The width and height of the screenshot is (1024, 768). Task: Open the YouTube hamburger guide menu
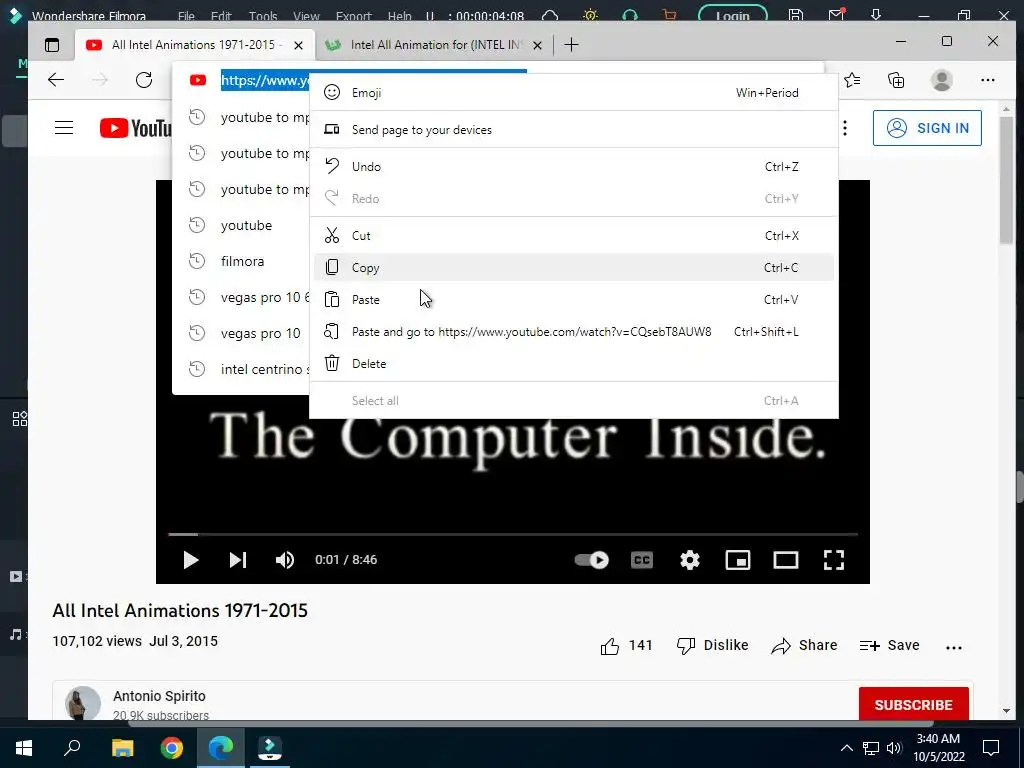(x=64, y=128)
